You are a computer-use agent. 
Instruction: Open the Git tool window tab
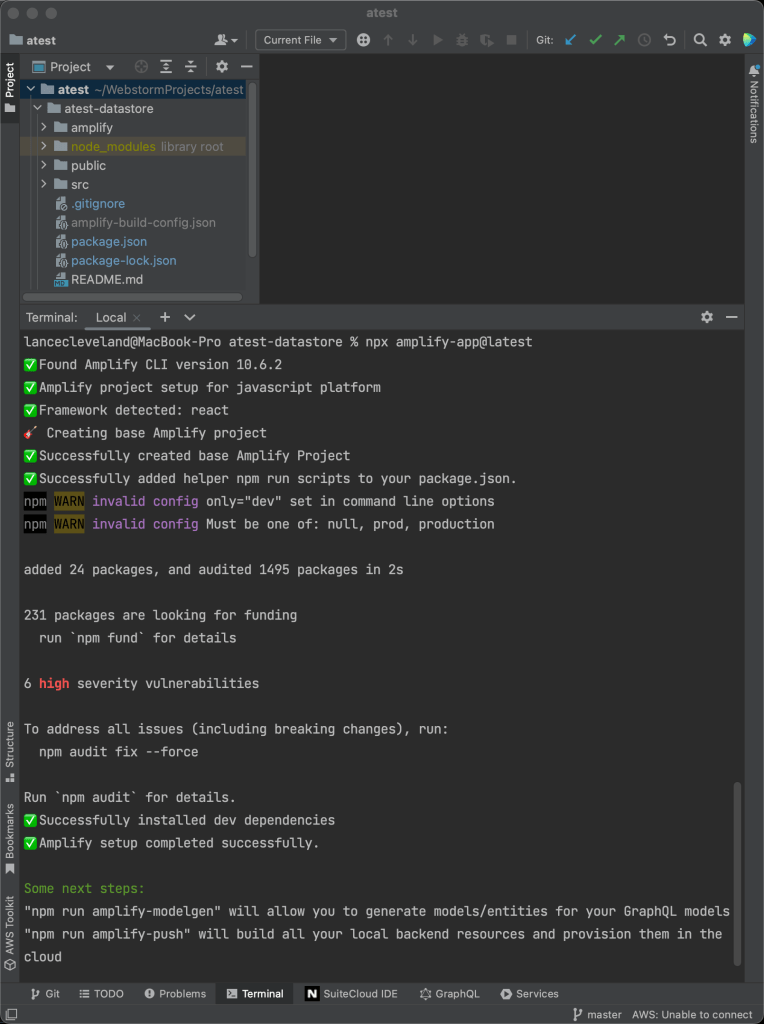click(x=45, y=993)
